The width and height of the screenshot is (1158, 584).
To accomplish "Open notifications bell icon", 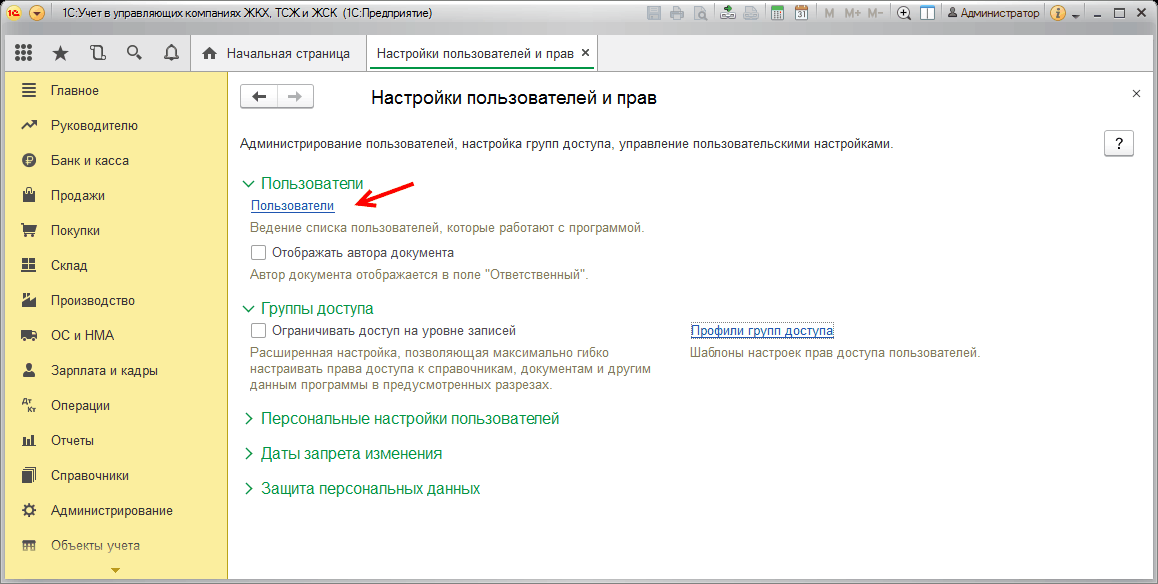I will point(171,53).
